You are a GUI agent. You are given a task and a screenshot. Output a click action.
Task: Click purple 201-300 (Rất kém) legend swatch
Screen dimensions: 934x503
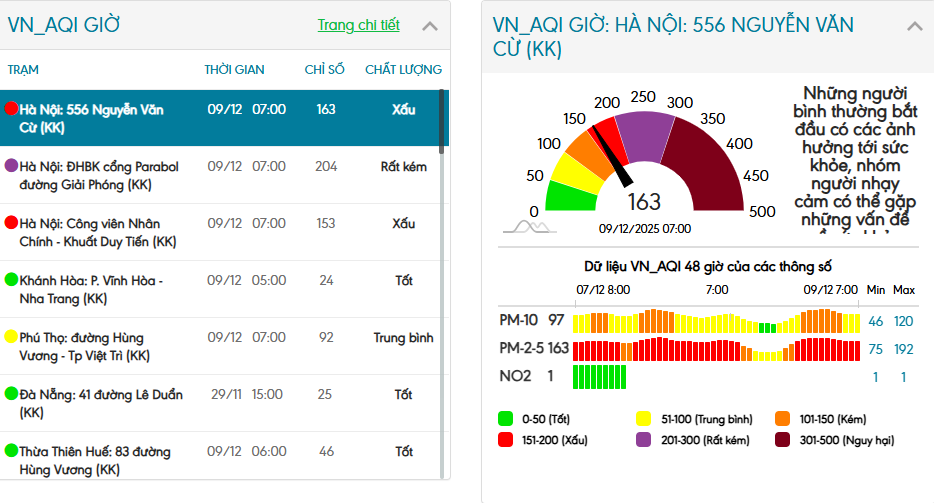[644, 439]
